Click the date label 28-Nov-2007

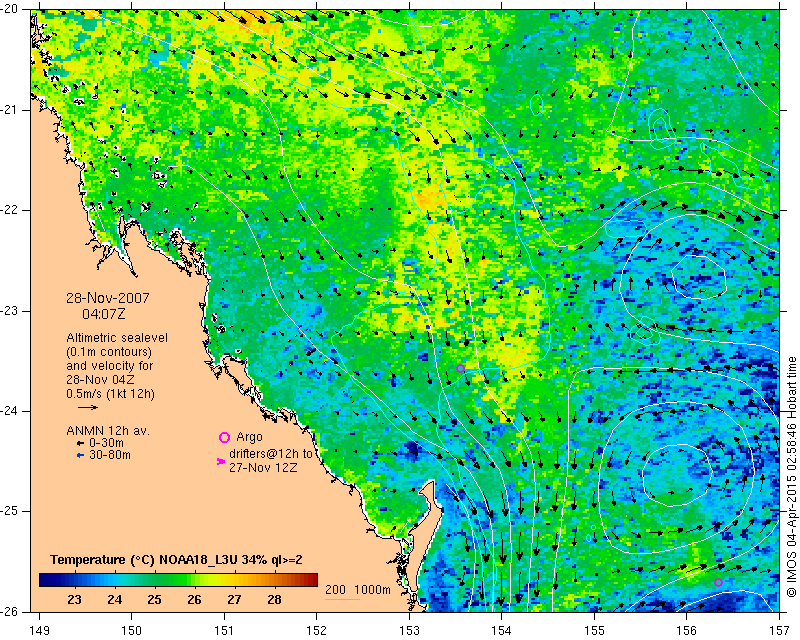[x=108, y=298]
